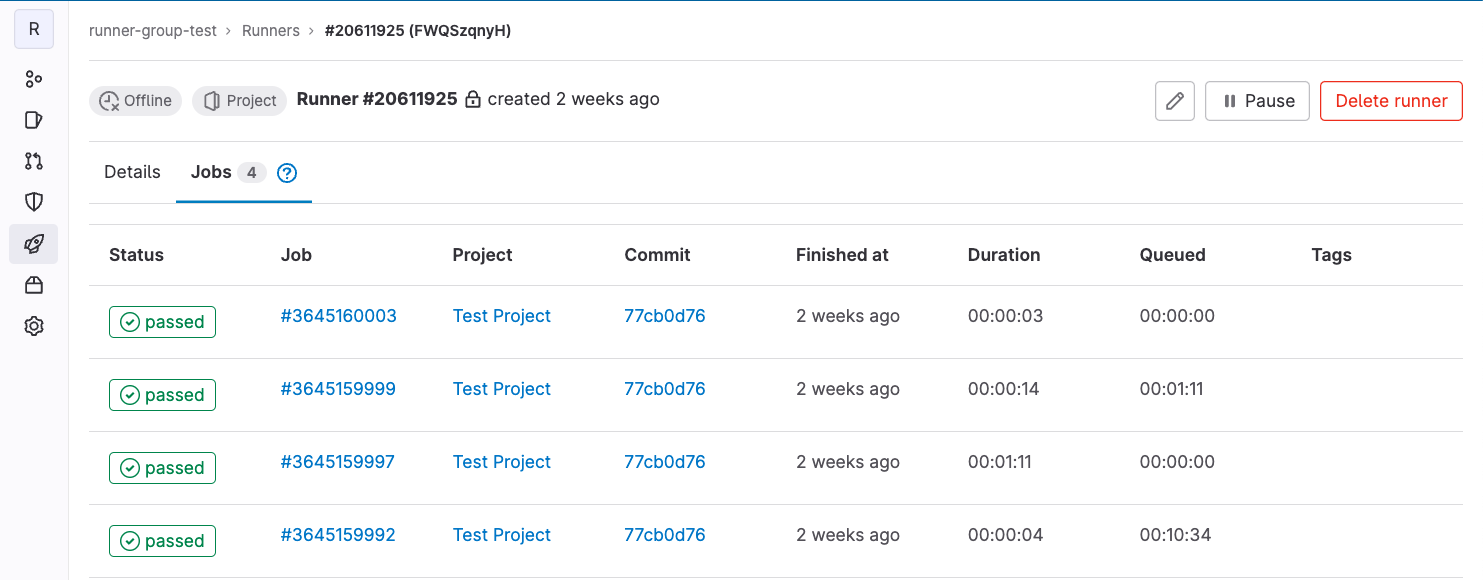Open group Settings via the gear icon

coord(33,326)
